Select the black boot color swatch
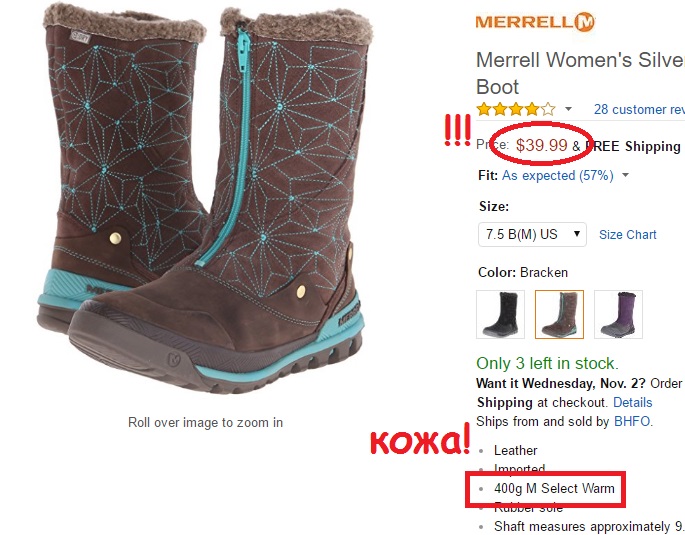This screenshot has width=685, height=535. [x=500, y=314]
